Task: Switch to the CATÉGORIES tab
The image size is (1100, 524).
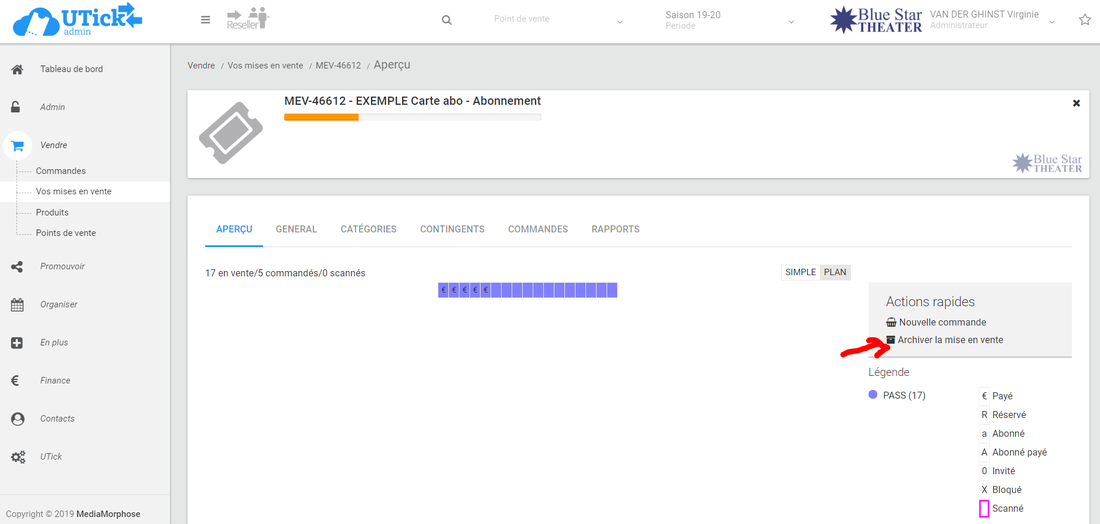Action: click(x=368, y=229)
